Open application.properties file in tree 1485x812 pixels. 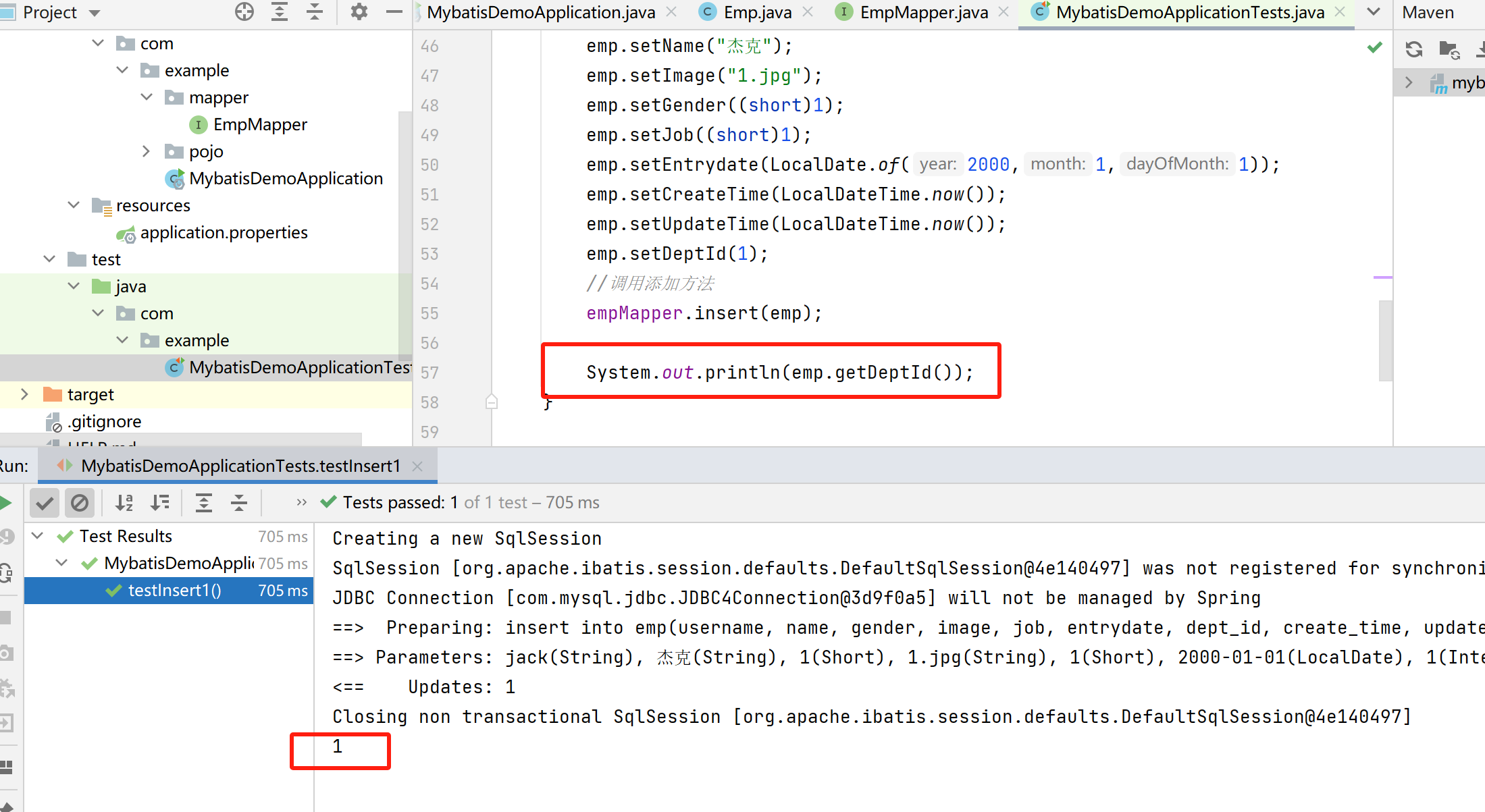point(224,233)
